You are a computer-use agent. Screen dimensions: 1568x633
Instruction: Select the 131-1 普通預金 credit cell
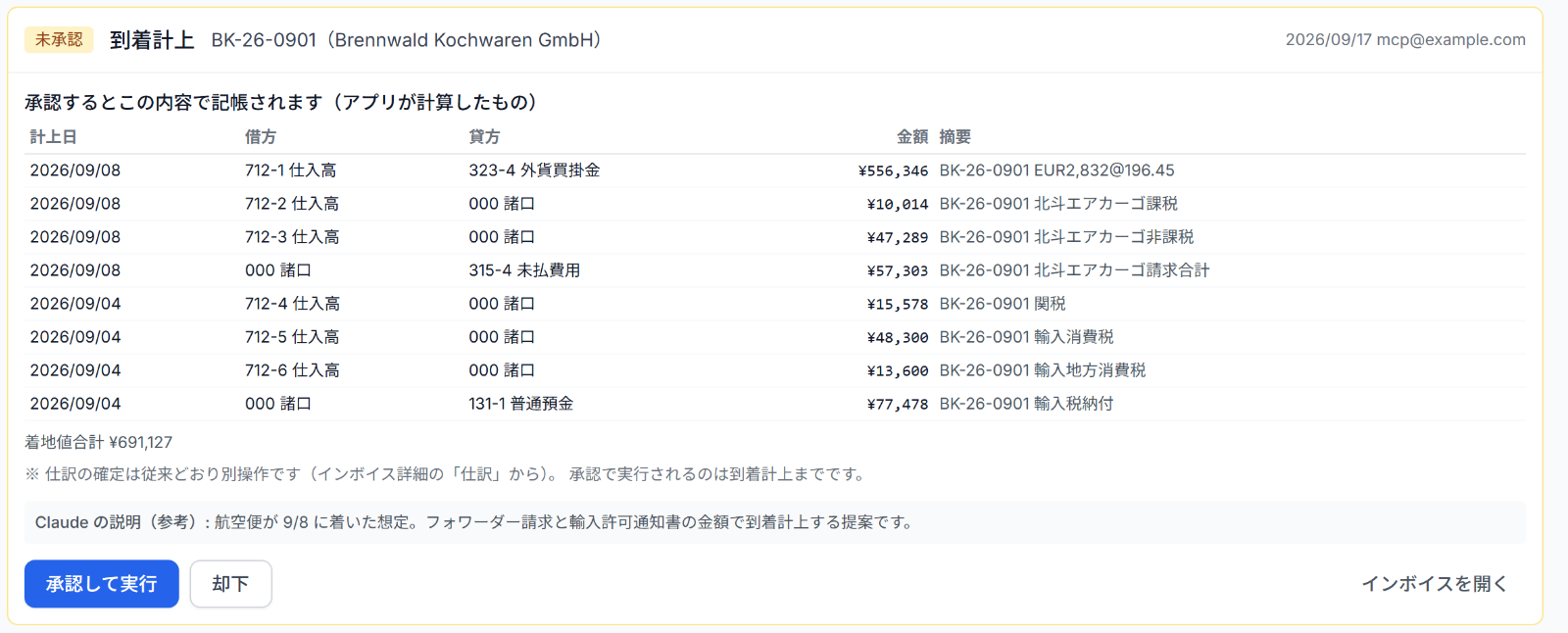click(x=521, y=404)
